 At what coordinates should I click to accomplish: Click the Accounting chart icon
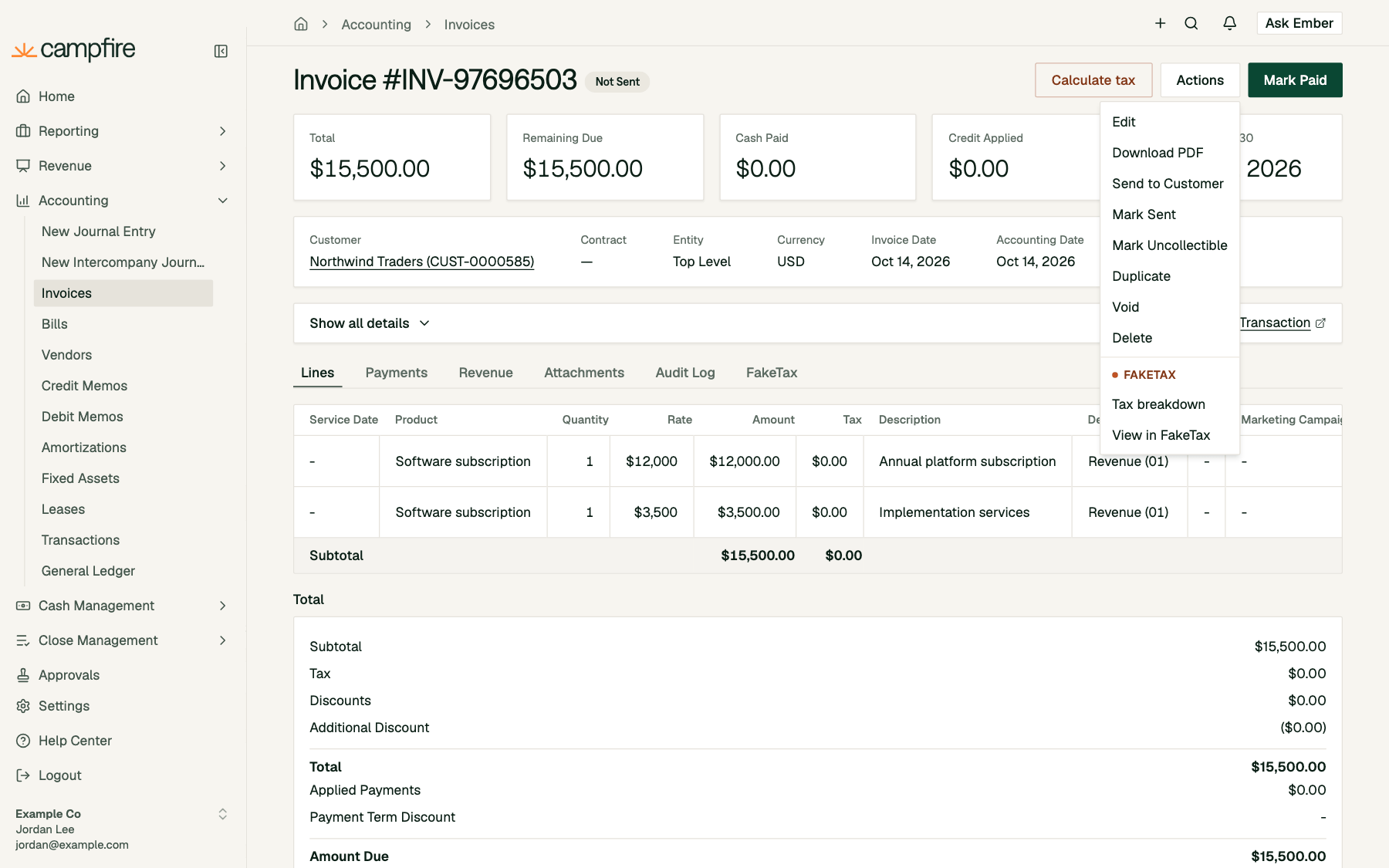pos(23,201)
